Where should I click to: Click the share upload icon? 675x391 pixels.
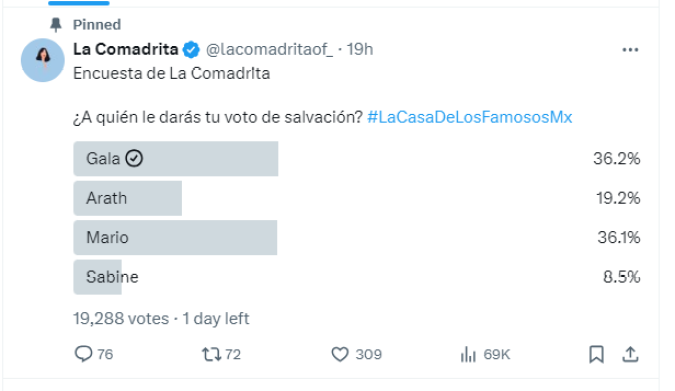630,354
